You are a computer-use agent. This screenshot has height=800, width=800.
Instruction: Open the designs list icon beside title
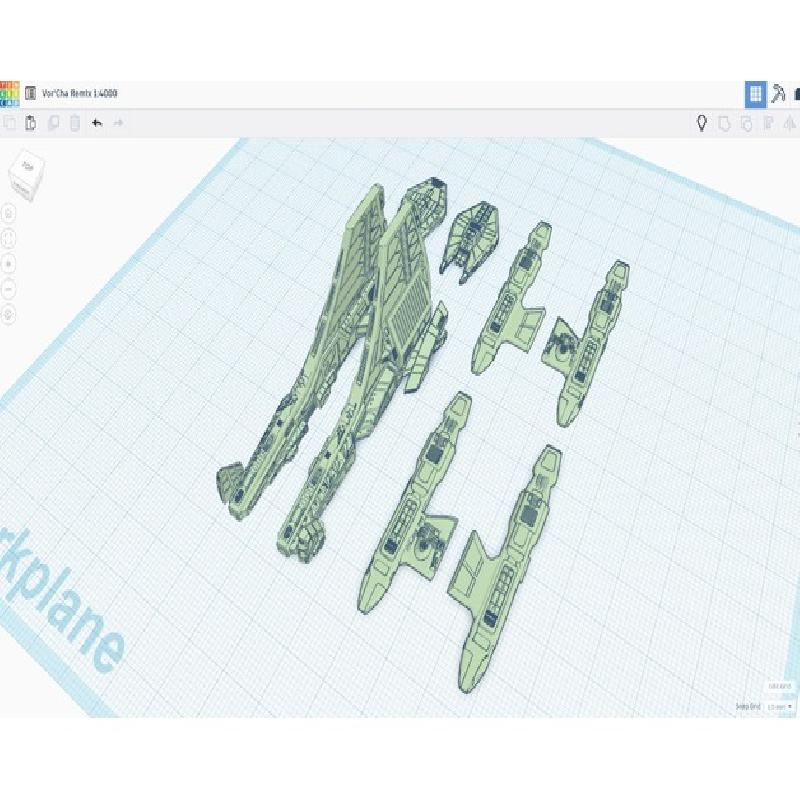point(31,93)
